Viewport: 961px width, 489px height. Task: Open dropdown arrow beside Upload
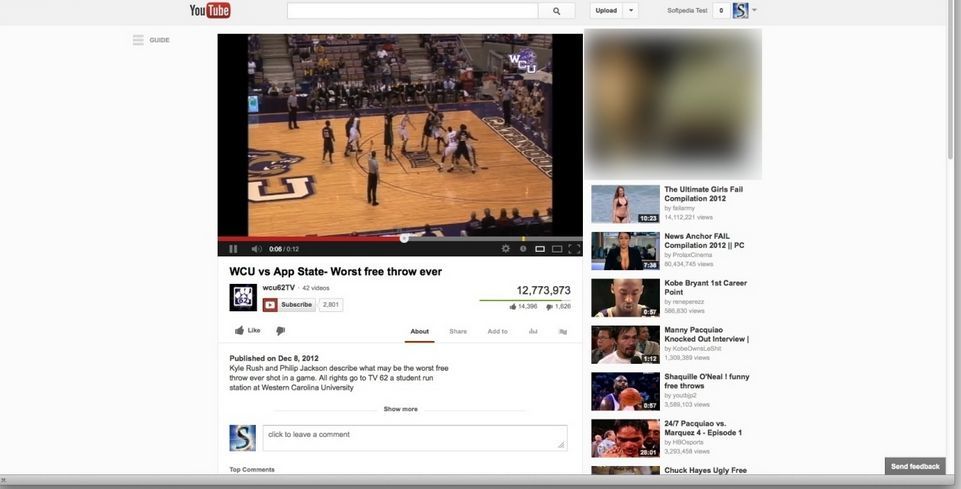pos(631,10)
